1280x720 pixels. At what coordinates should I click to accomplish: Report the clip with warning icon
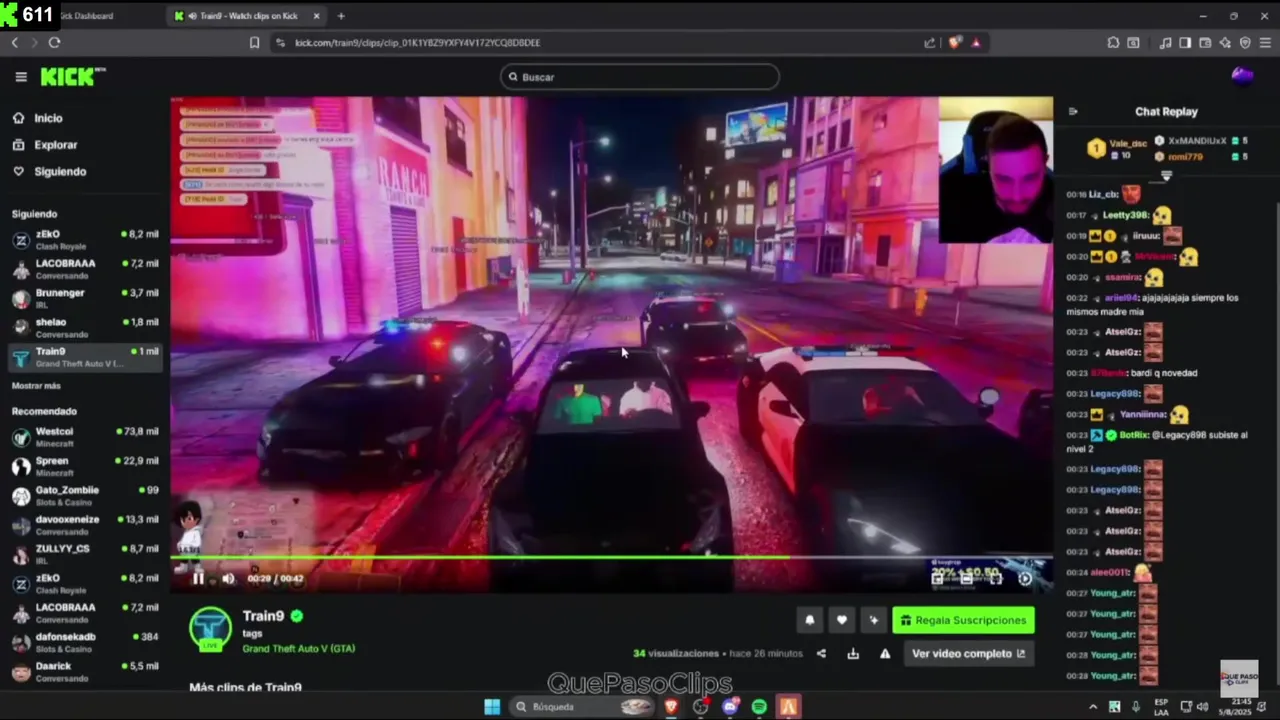point(885,654)
